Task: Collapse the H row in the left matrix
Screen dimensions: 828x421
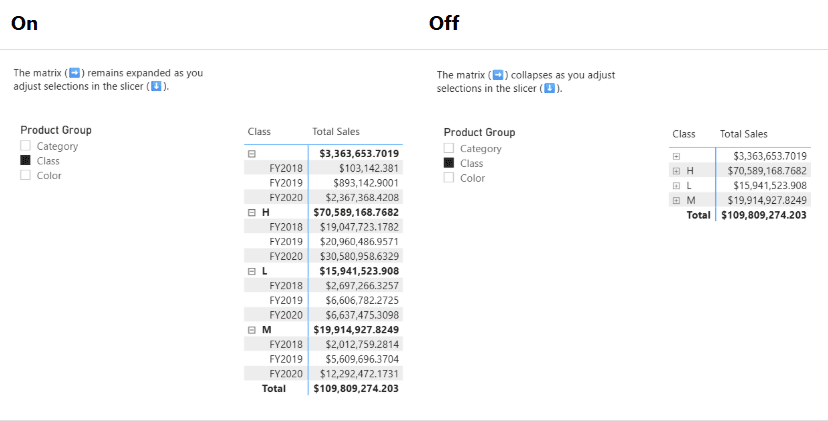Action: pos(252,212)
